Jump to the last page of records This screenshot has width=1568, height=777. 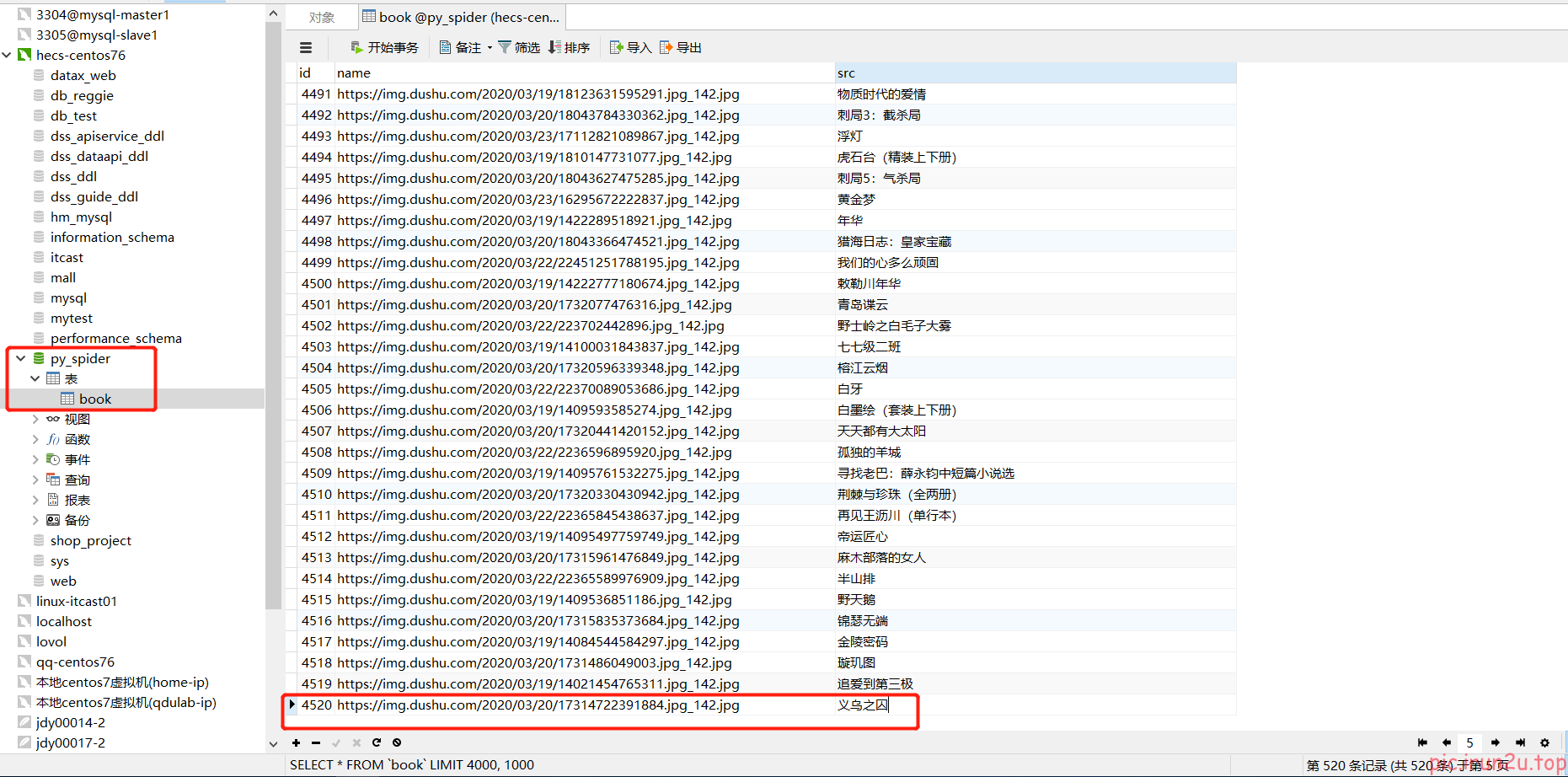click(x=1520, y=742)
